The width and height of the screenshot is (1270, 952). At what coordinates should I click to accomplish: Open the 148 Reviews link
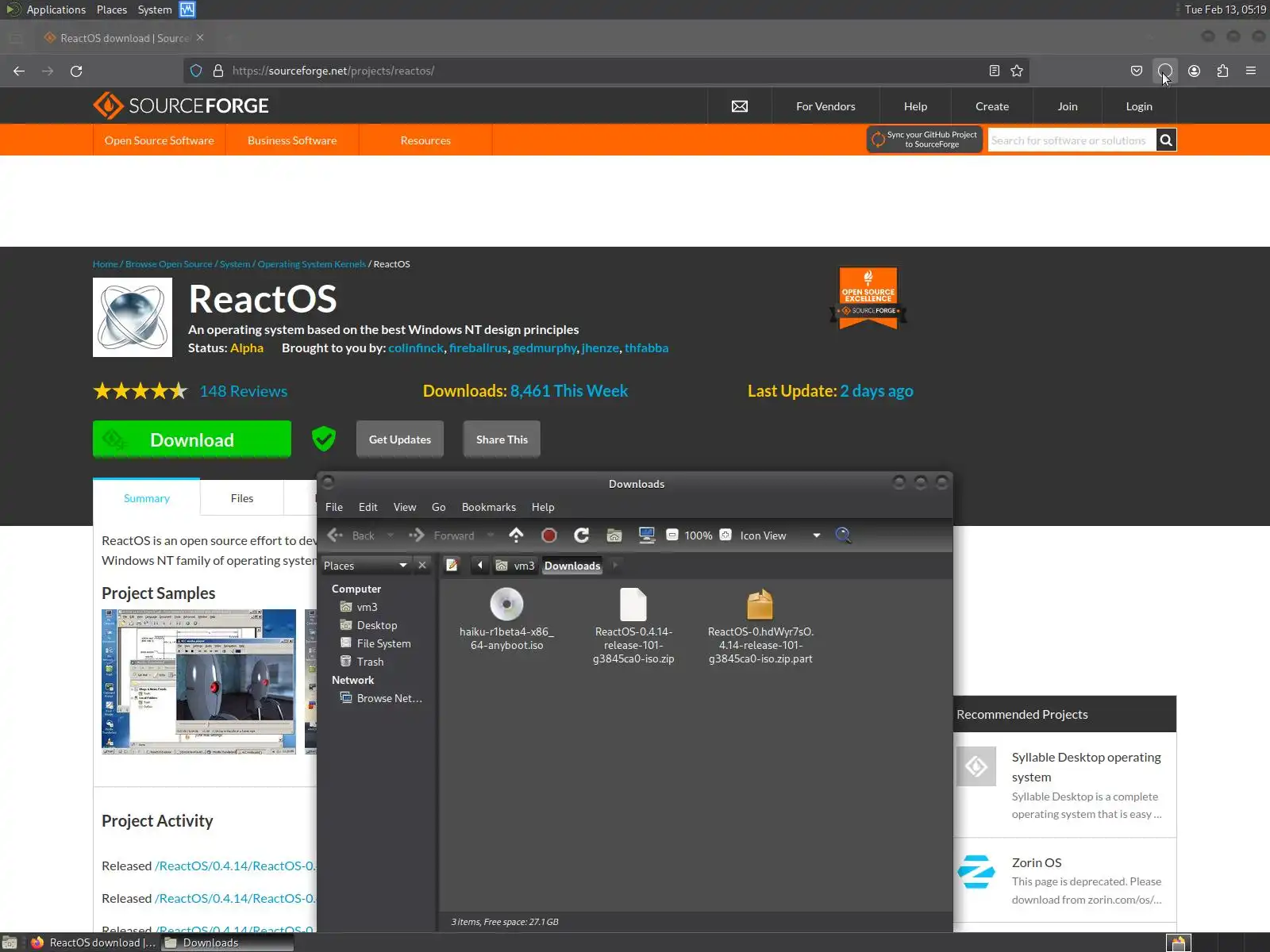click(x=244, y=391)
